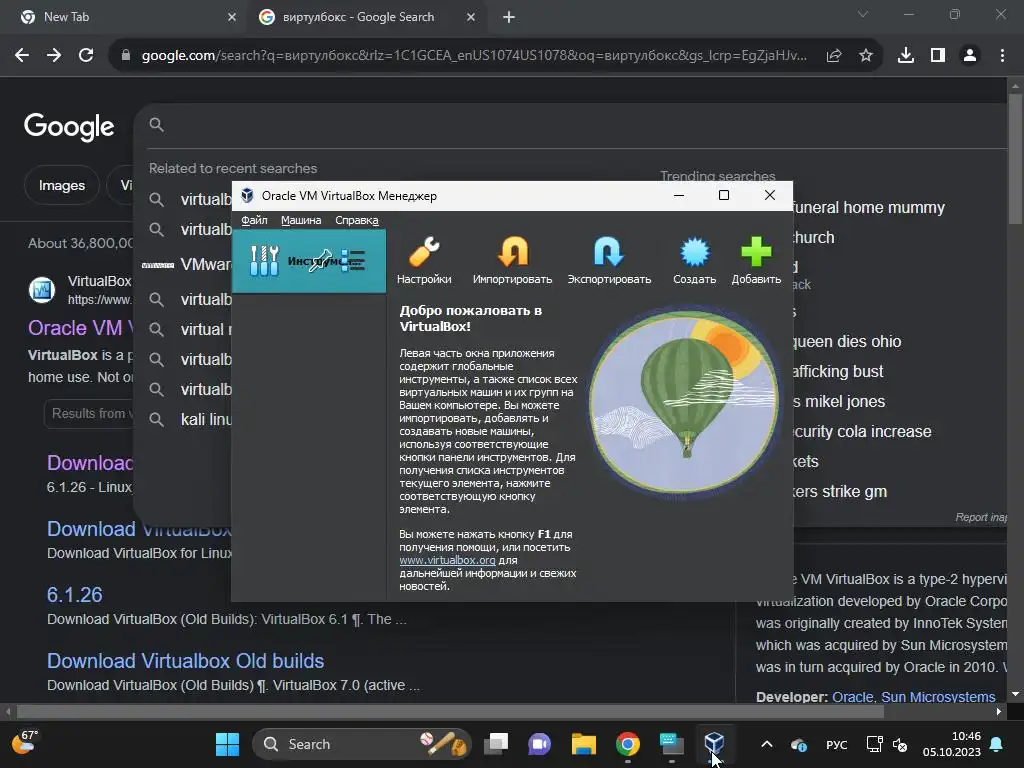
Task: Open the notifications bell icon
Action: coord(997,744)
